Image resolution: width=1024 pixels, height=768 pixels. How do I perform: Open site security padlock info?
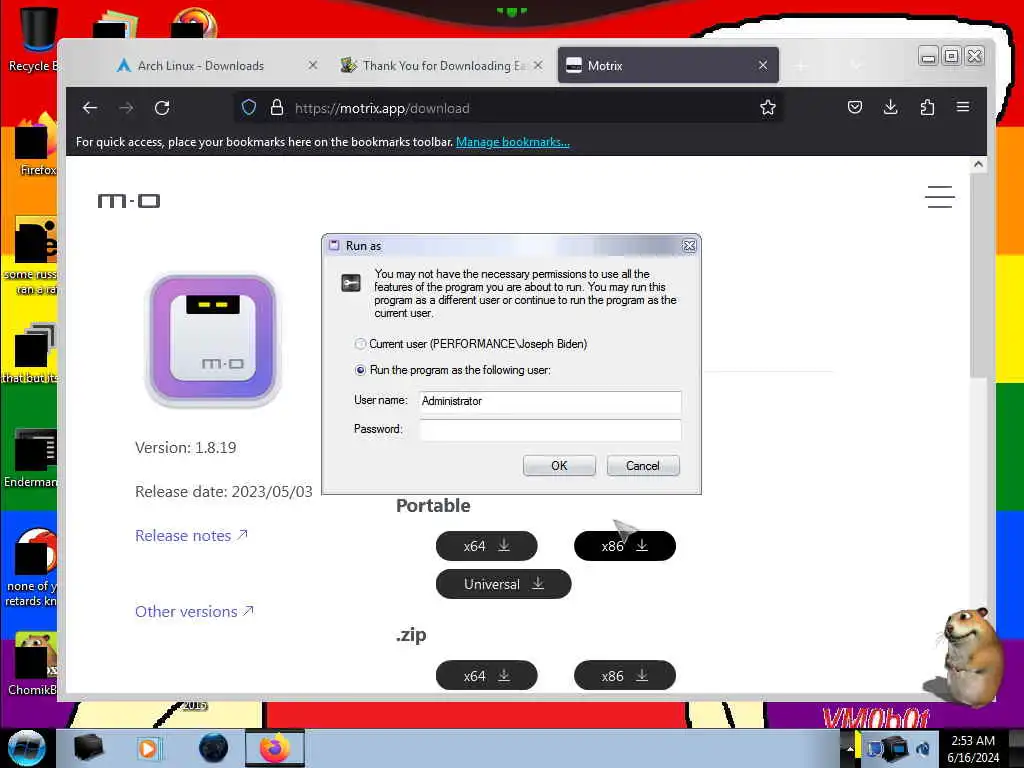277,108
